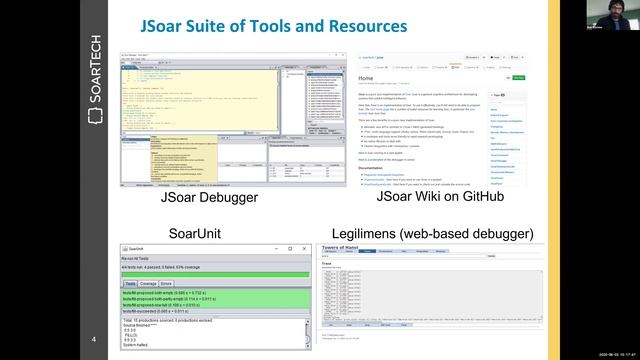Click the Home heading on the JSoar Wiki page
This screenshot has width=640, height=360.
click(366, 78)
